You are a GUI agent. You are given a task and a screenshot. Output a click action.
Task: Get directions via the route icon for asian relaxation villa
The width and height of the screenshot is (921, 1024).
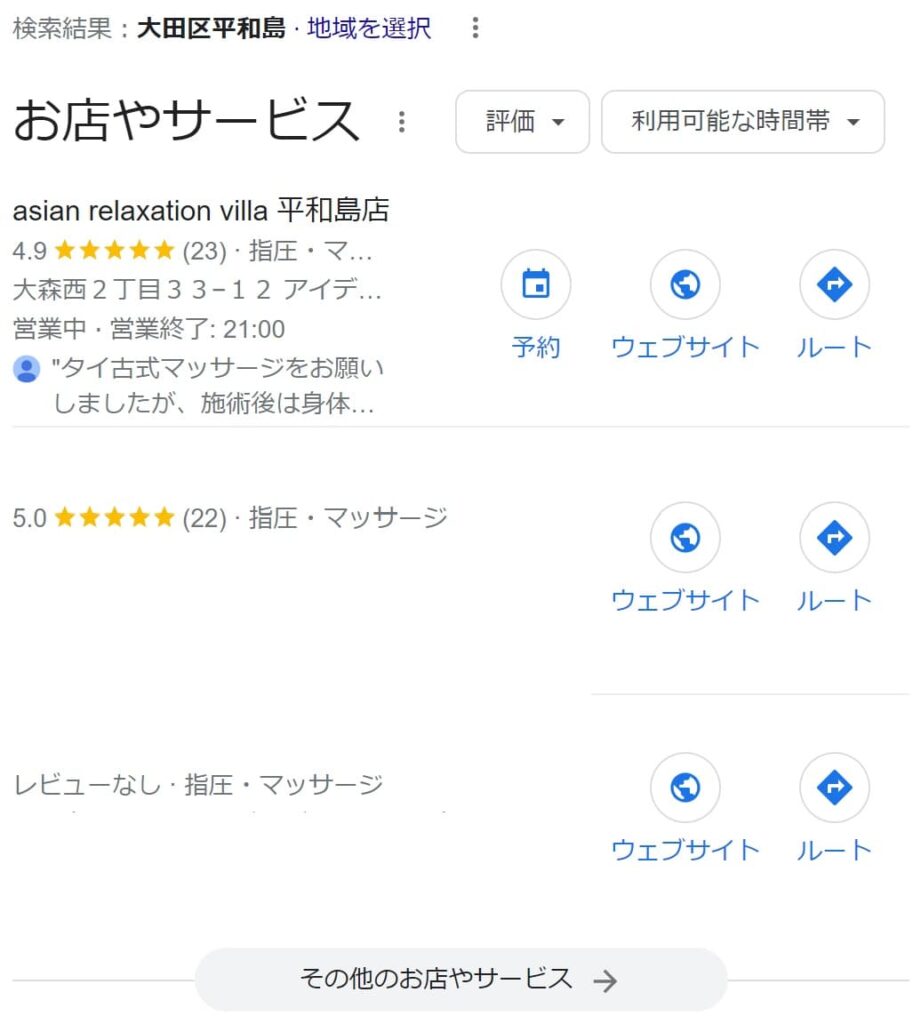tap(834, 285)
